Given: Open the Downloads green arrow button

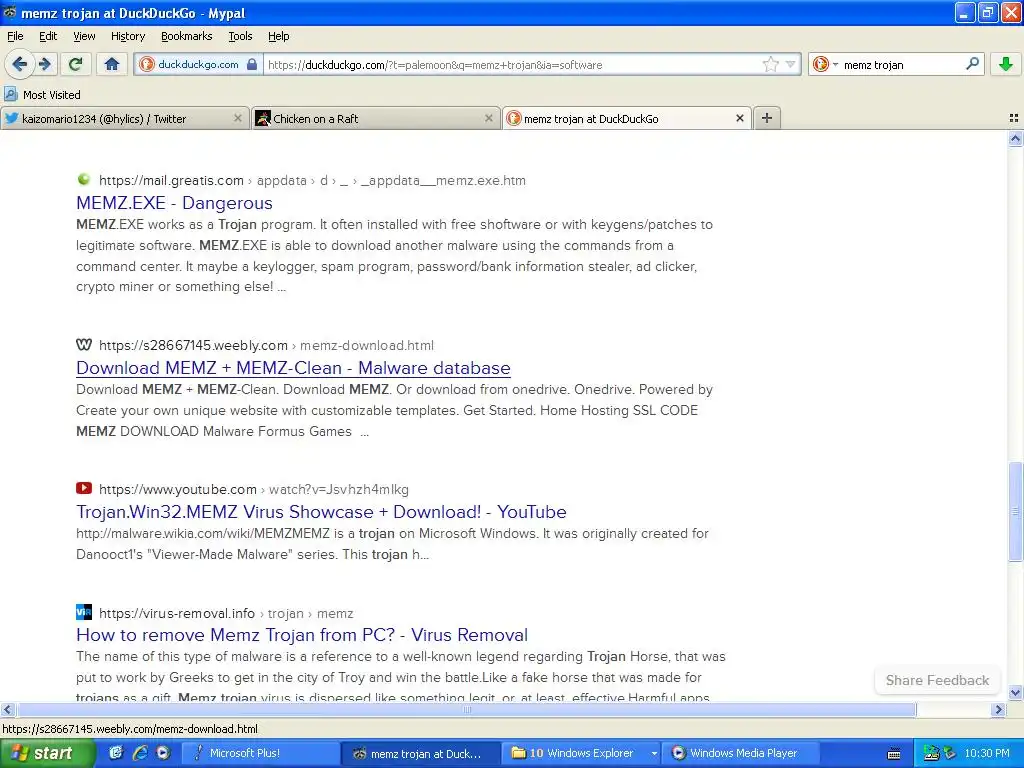Looking at the screenshot, I should click(1006, 64).
